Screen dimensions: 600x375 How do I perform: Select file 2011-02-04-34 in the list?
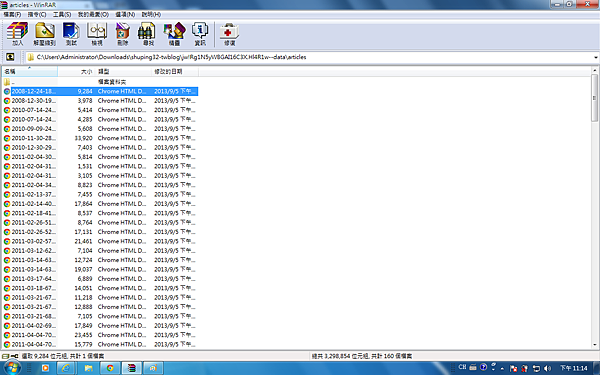click(100, 185)
